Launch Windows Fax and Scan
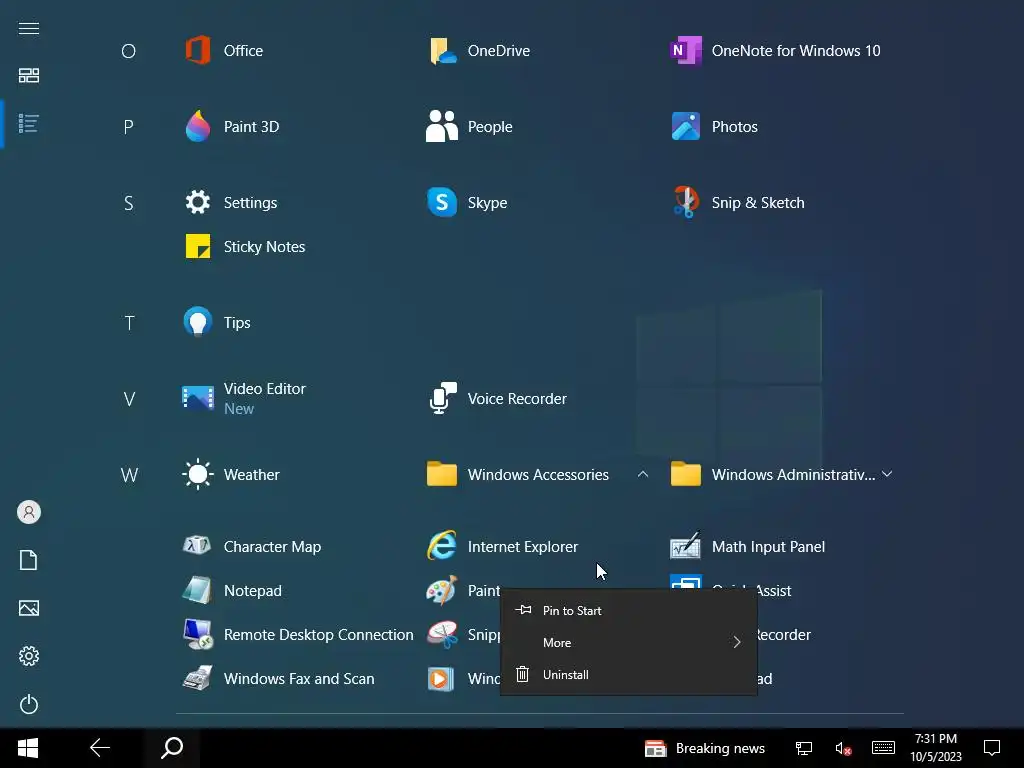 tap(279, 679)
